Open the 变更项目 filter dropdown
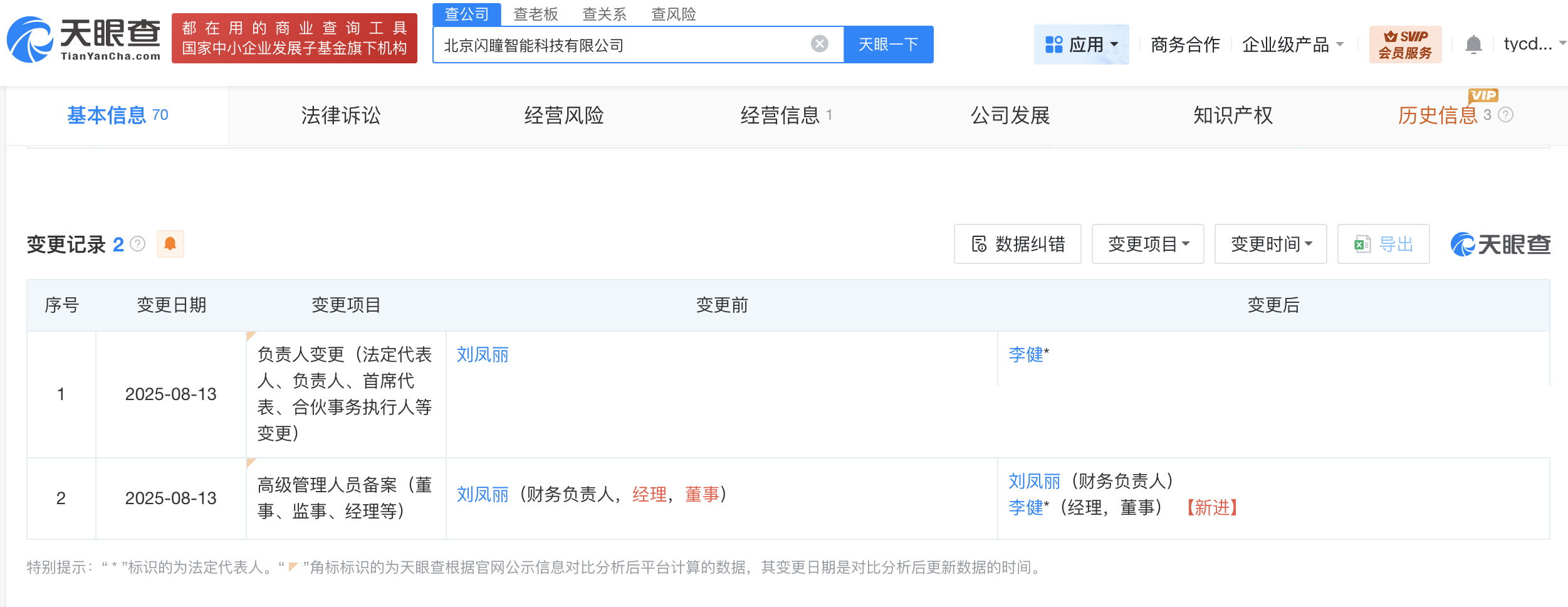Screen dimensions: 1568x607 [1147, 245]
